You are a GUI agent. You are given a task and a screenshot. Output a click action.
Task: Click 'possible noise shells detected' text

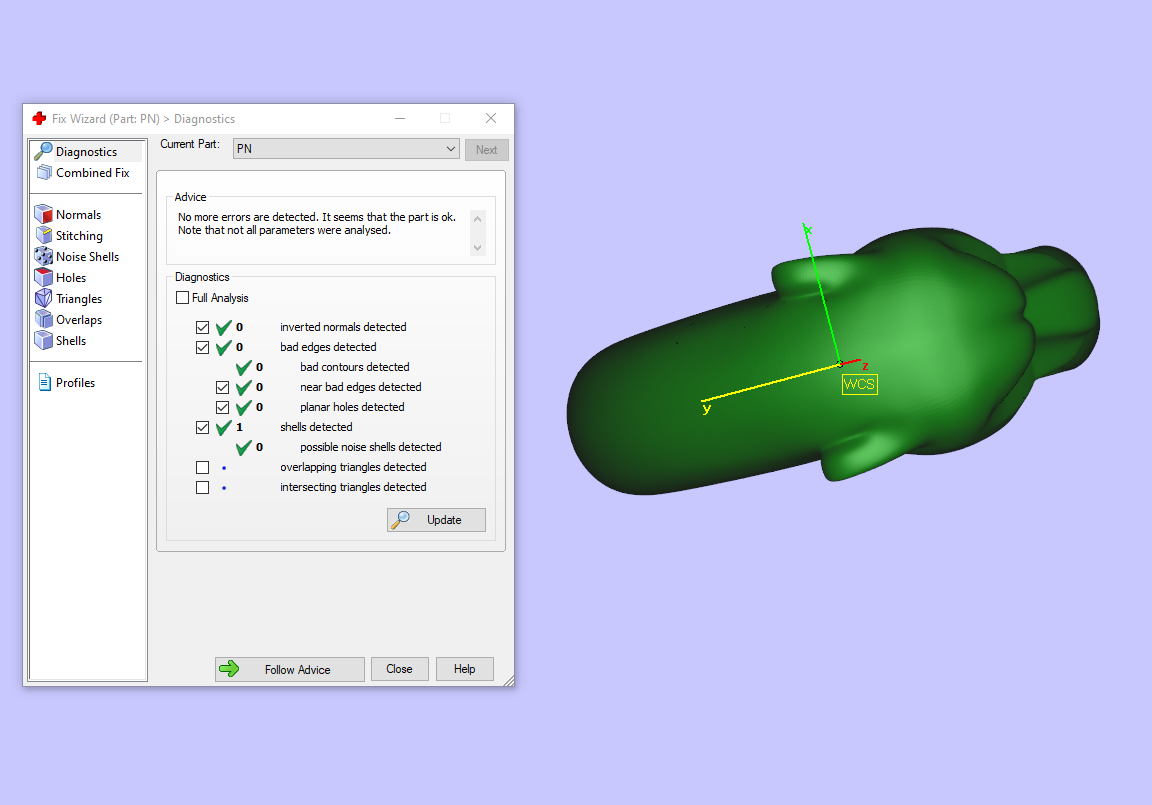(x=371, y=447)
